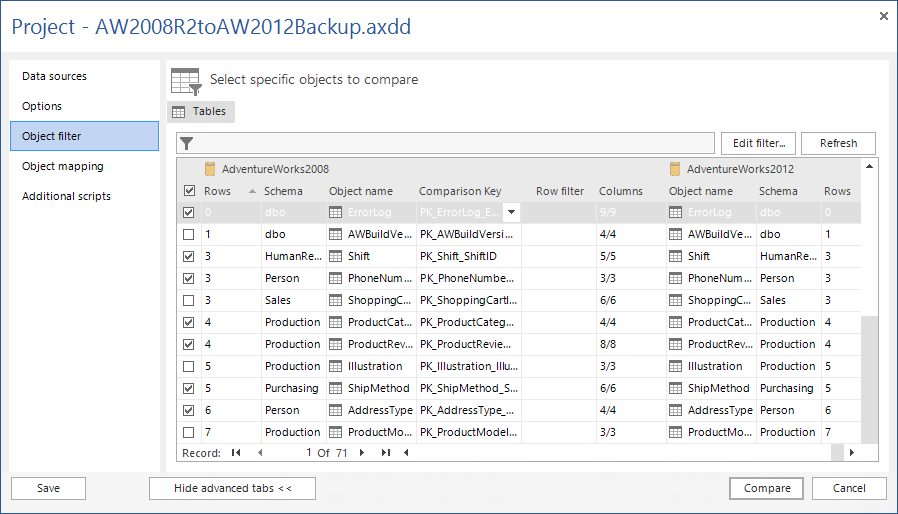
Task: Check the ShoppingCartItem row checkbox
Action: [188, 300]
